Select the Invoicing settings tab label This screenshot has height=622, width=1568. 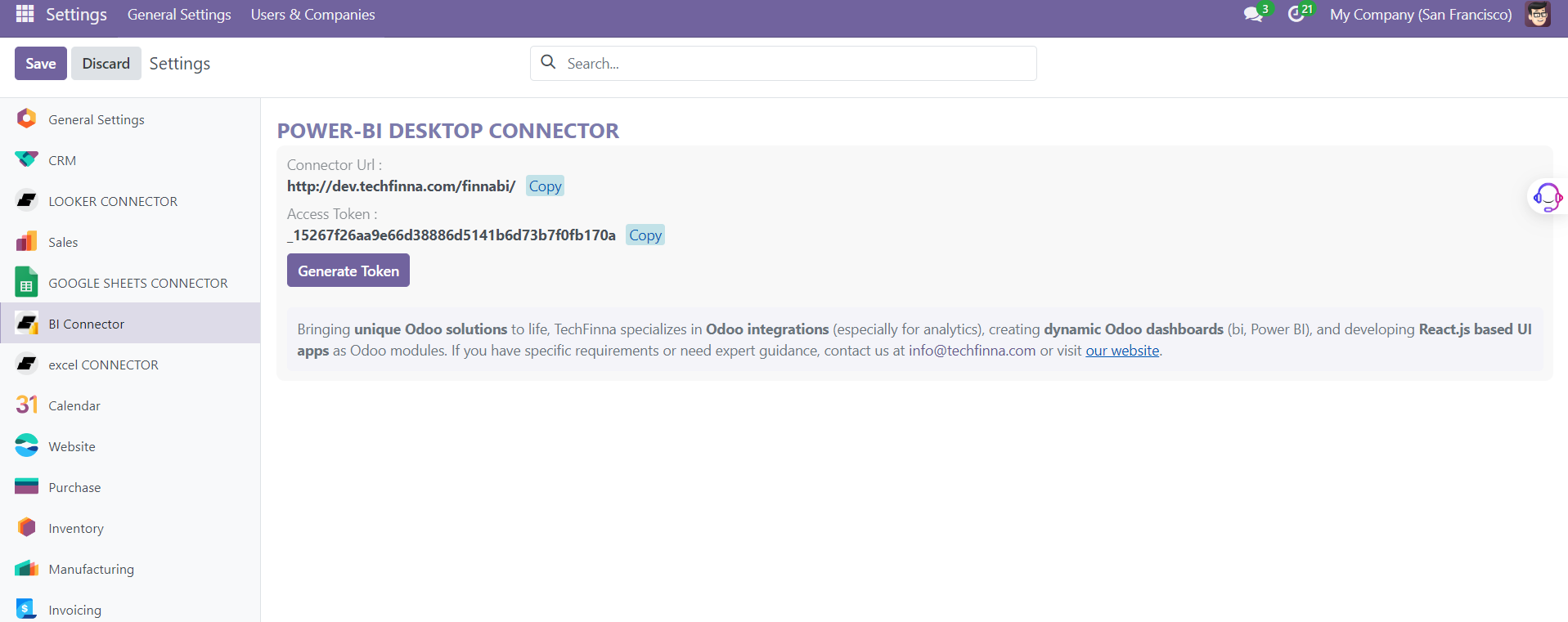coord(75,610)
